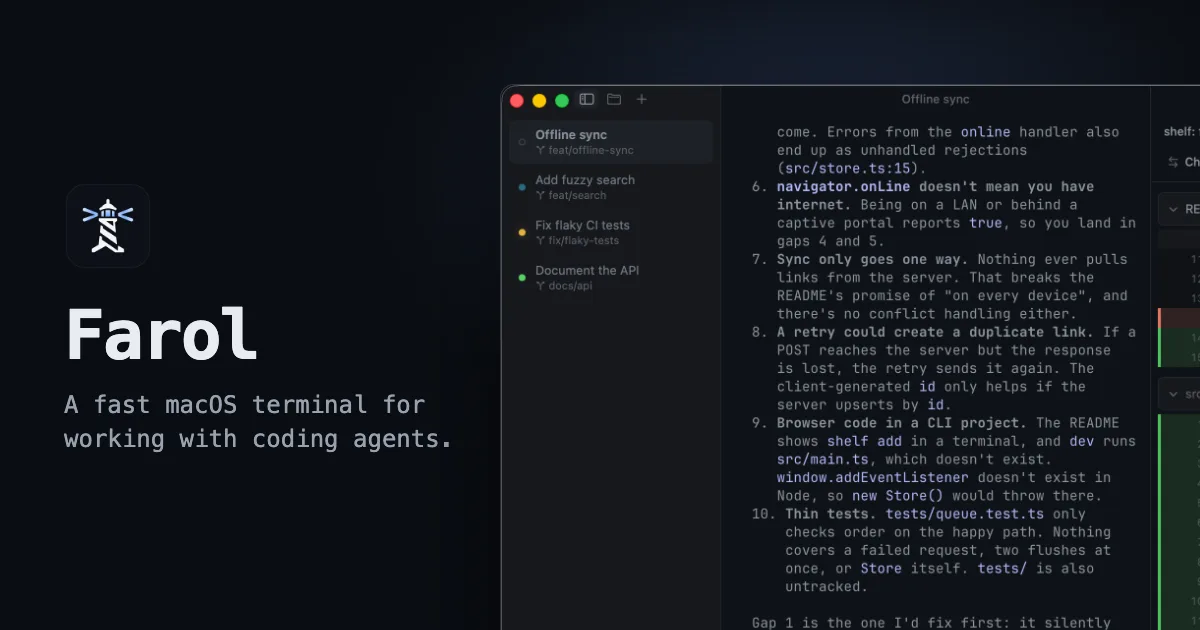This screenshot has height=630, width=1200.
Task: Click the green zoom window button
Action: click(x=562, y=100)
